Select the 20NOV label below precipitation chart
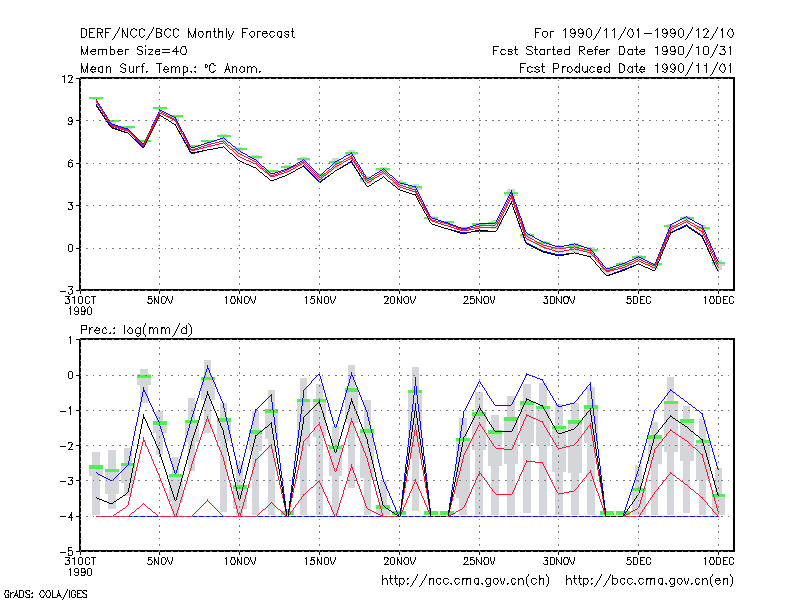The height and width of the screenshot is (600, 800). [399, 561]
